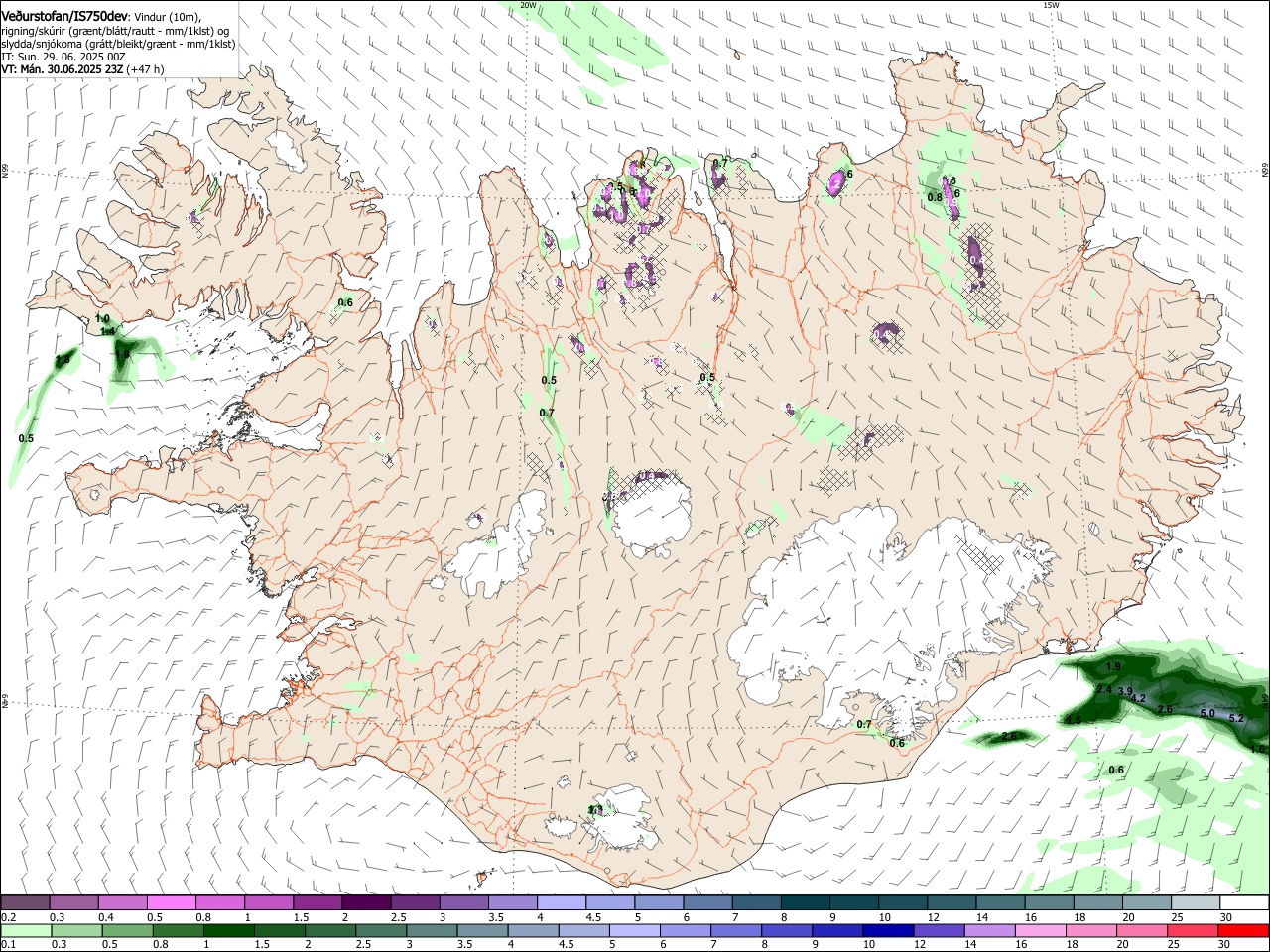Select the red-pink swatch labeled 25 in rain scale
This screenshot has height=952, width=1270.
(1193, 931)
